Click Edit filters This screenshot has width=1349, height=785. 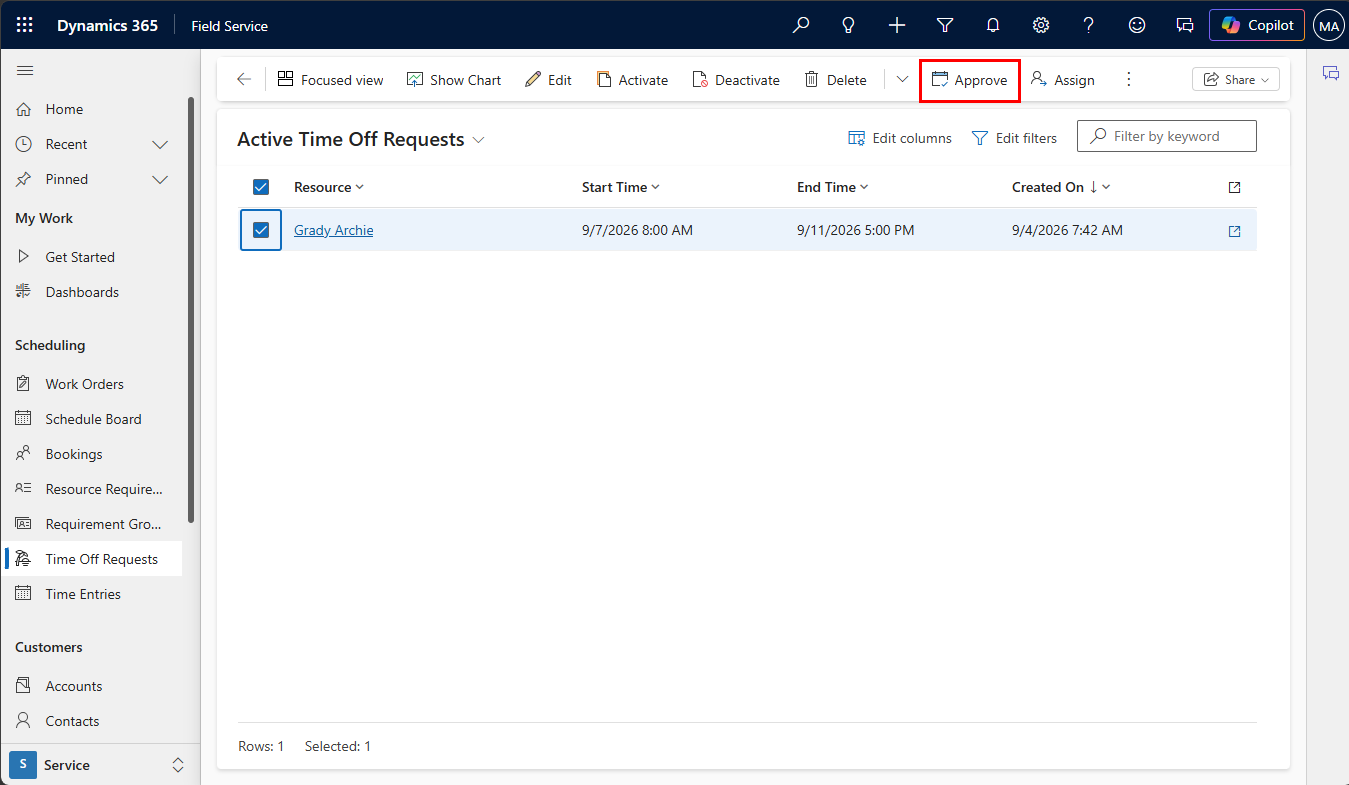pos(1014,138)
